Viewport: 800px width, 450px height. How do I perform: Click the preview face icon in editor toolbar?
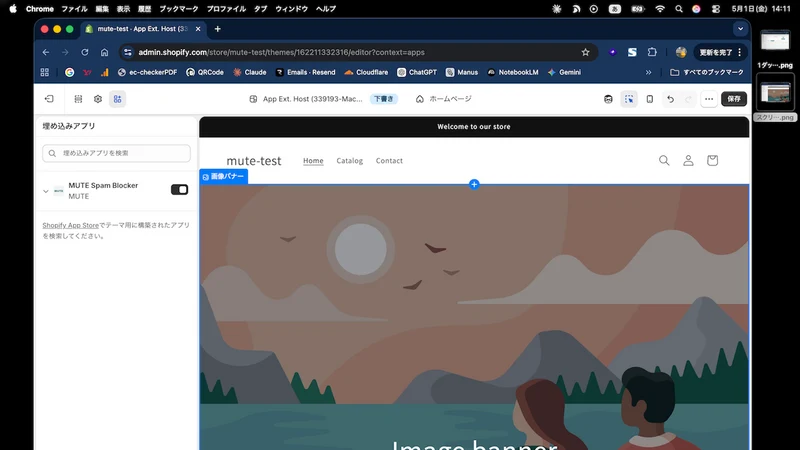click(608, 99)
